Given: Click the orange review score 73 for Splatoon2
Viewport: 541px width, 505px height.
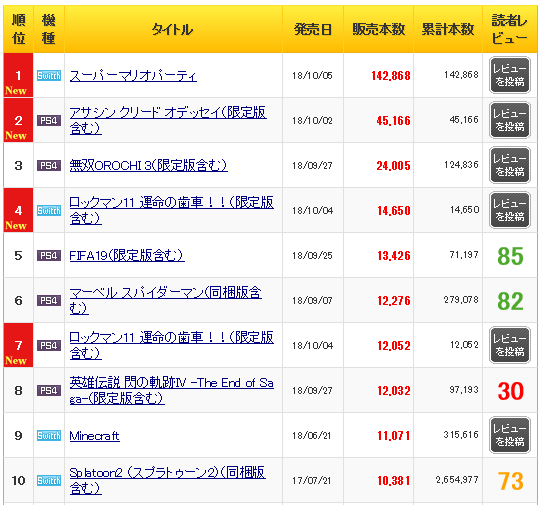Looking at the screenshot, I should pos(510,481).
